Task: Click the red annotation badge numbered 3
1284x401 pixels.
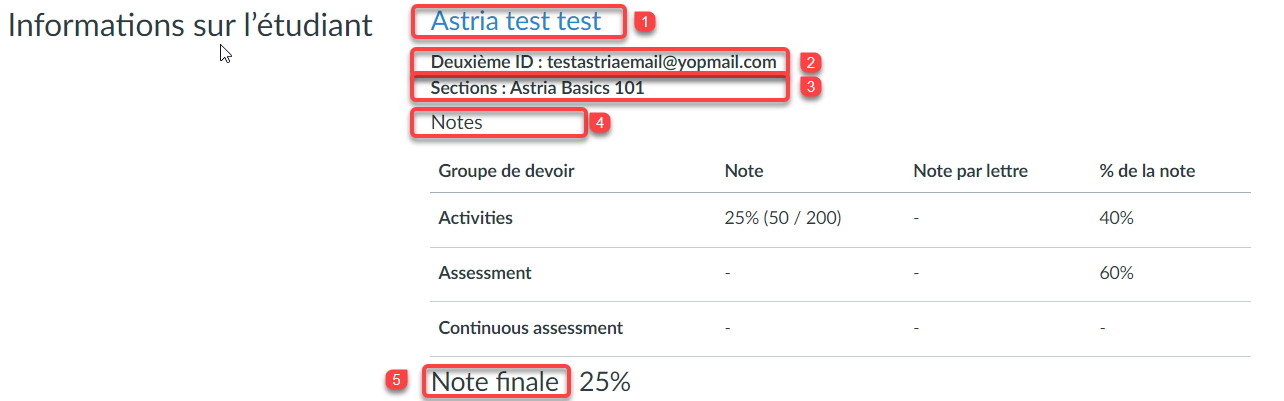Action: [x=811, y=87]
